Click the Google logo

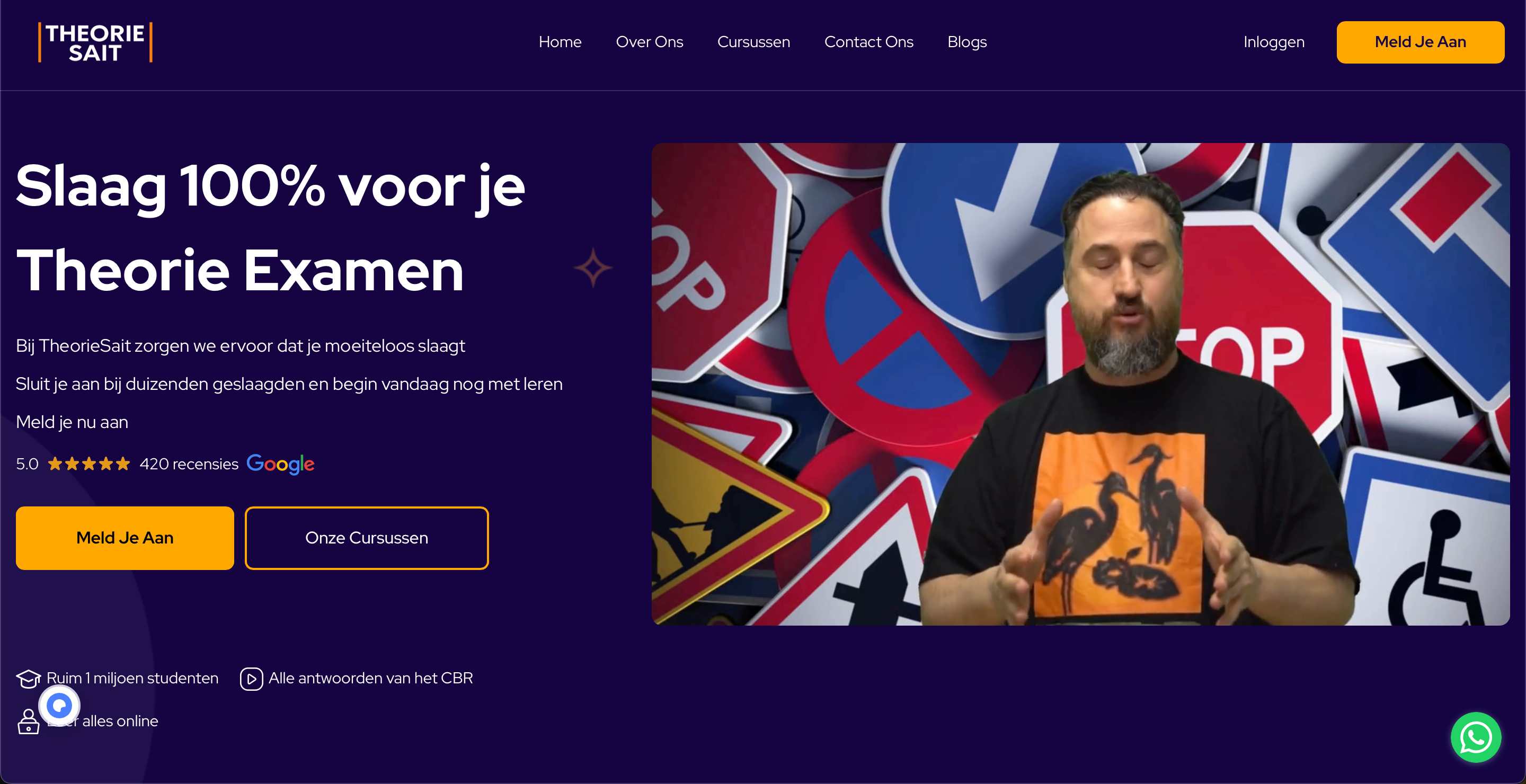click(x=280, y=464)
